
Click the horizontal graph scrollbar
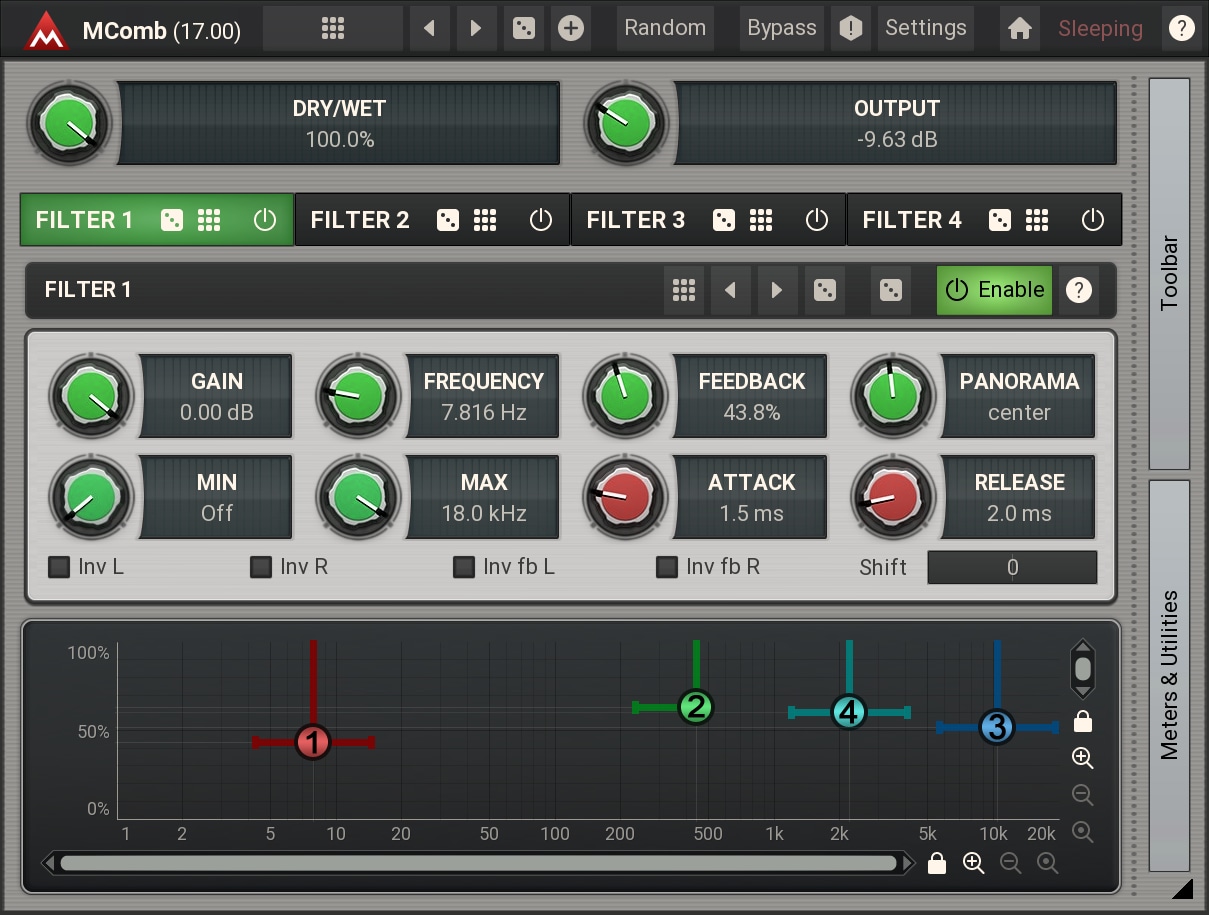point(478,863)
